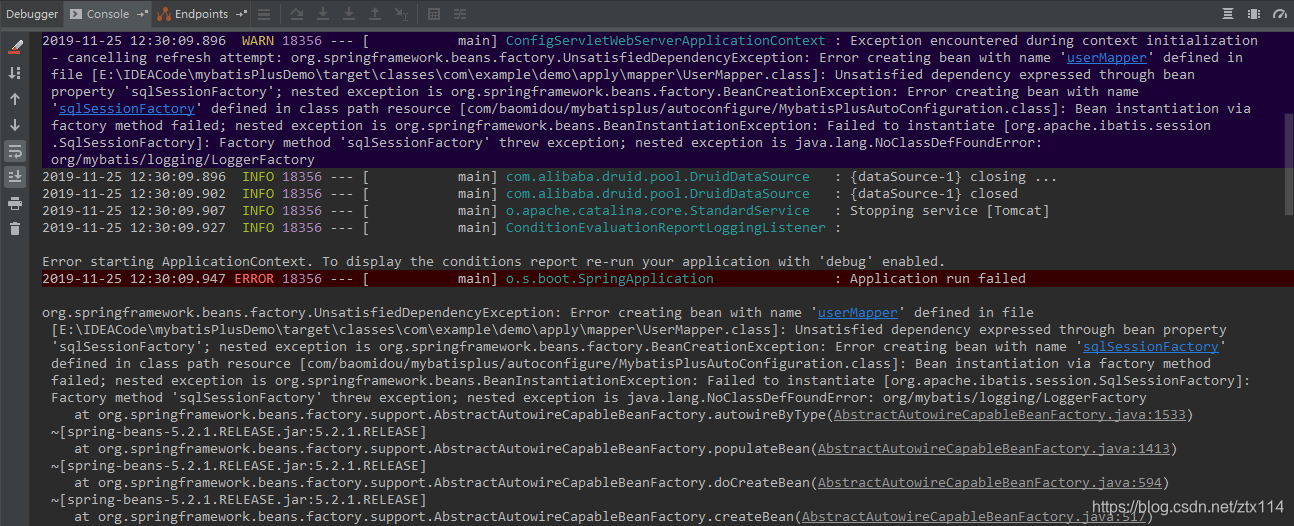Click 'Error starting ApplicationContext' line
1294x526 pixels.
pyautogui.click(x=494, y=262)
